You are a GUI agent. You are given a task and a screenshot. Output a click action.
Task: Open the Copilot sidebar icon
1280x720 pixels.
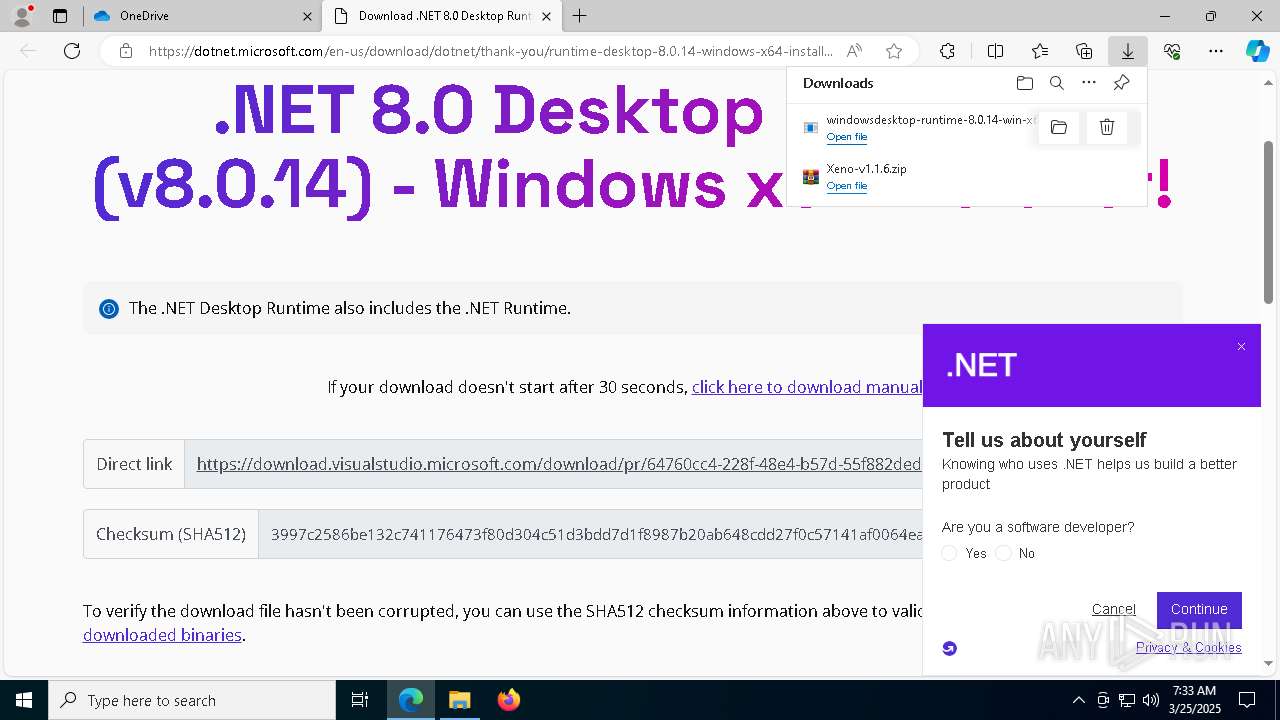[x=1257, y=51]
